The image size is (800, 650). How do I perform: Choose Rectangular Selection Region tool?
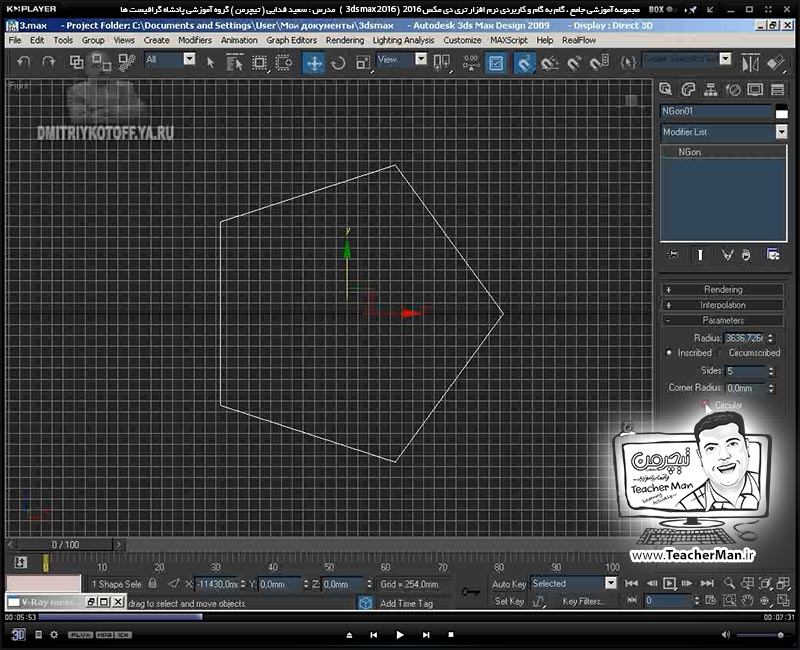(x=259, y=63)
